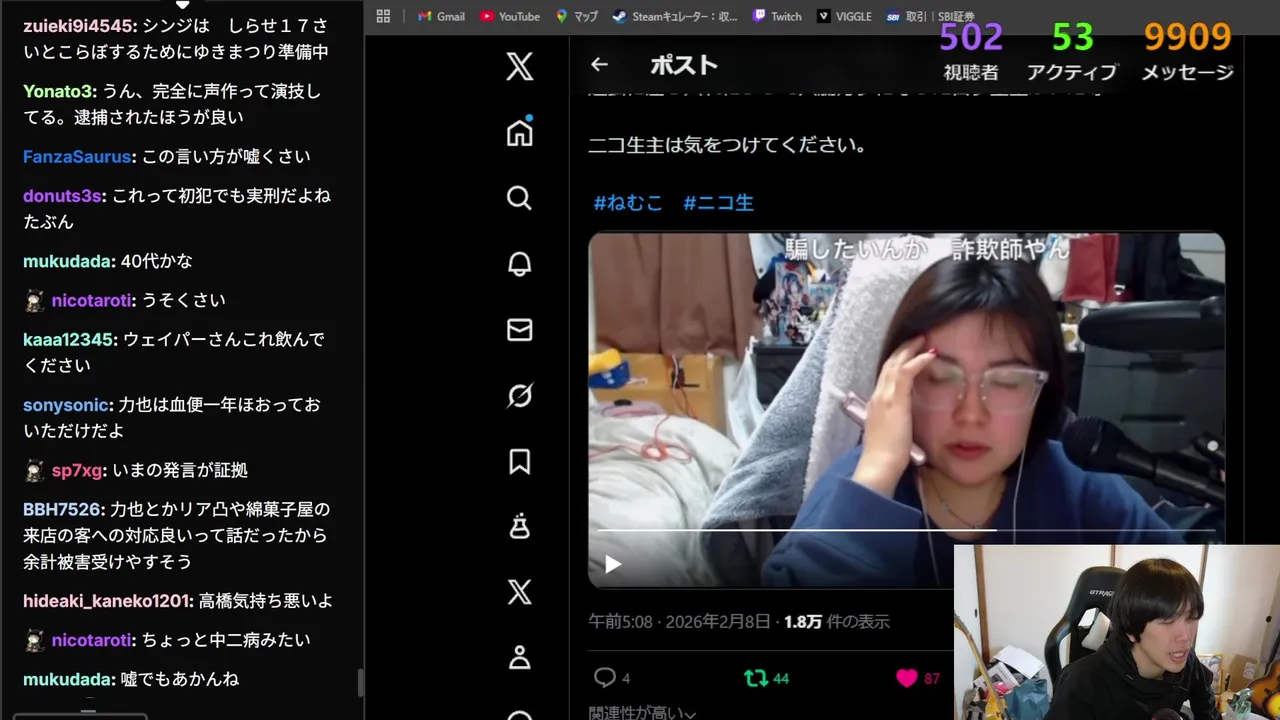Open the browser apps grid icon
1280x720 pixels.
tap(383, 16)
